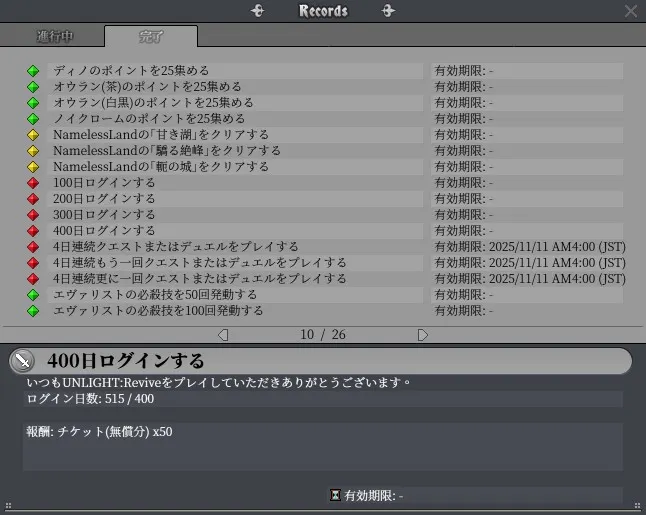Click green gem beside 必殺技を100回発動する
This screenshot has height=515, width=646.
tap(33, 311)
